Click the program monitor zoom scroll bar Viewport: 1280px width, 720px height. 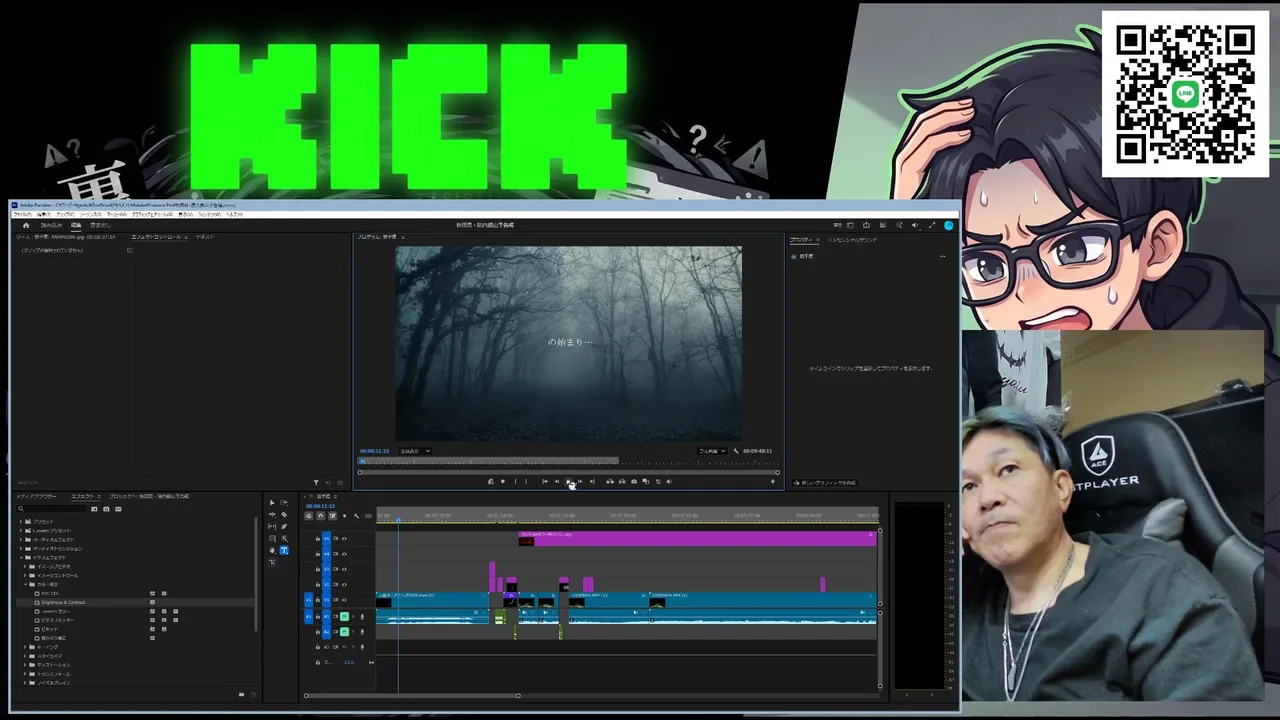pyautogui.click(x=569, y=472)
